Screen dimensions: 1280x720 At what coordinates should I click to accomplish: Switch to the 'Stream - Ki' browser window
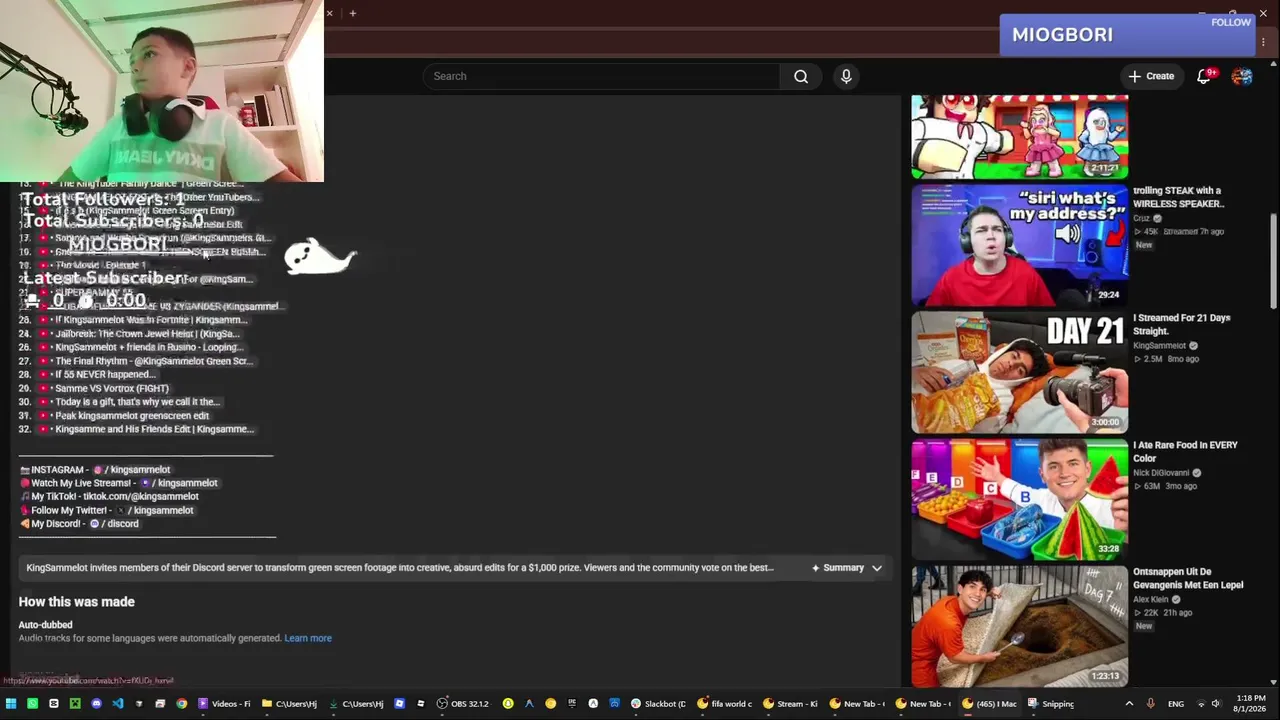tap(791, 704)
